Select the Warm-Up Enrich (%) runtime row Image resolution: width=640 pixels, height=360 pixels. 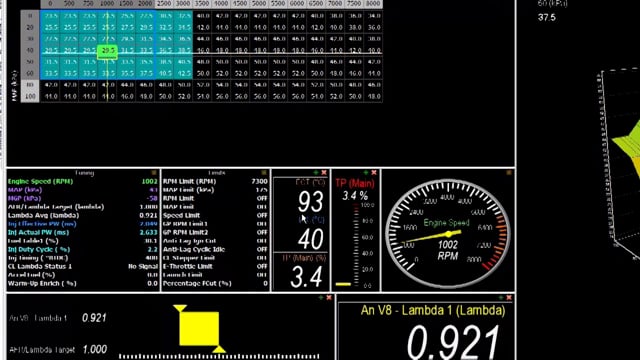(82, 283)
